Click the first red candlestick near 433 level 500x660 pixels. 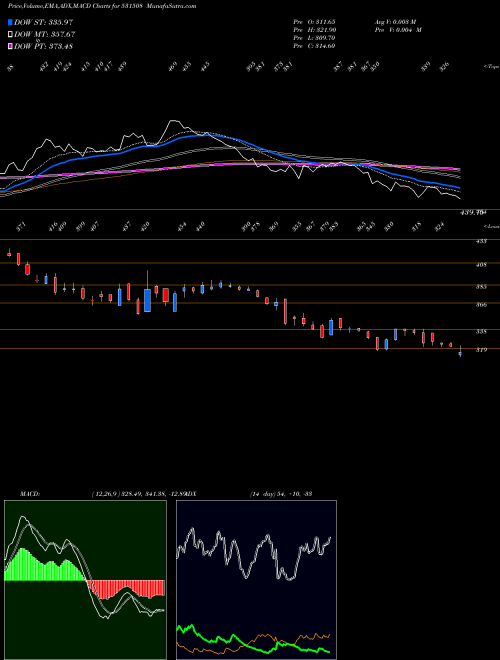pyautogui.click(x=9, y=254)
